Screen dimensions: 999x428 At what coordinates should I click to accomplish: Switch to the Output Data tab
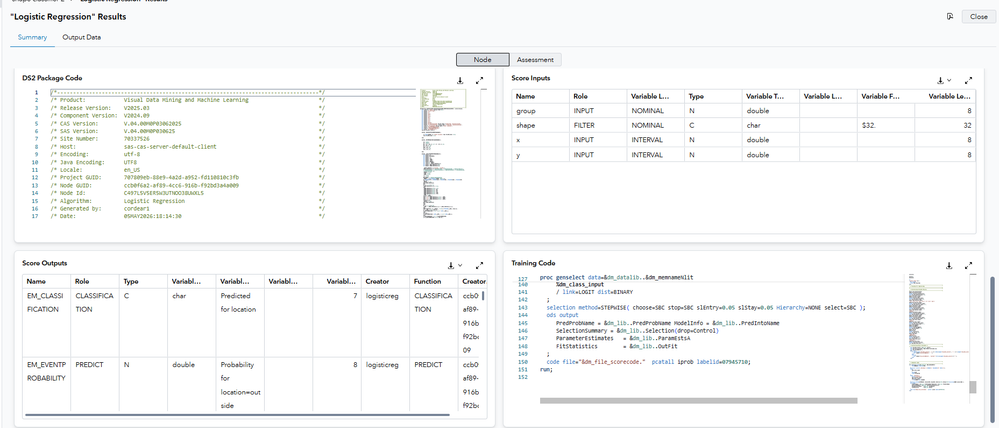coord(82,37)
